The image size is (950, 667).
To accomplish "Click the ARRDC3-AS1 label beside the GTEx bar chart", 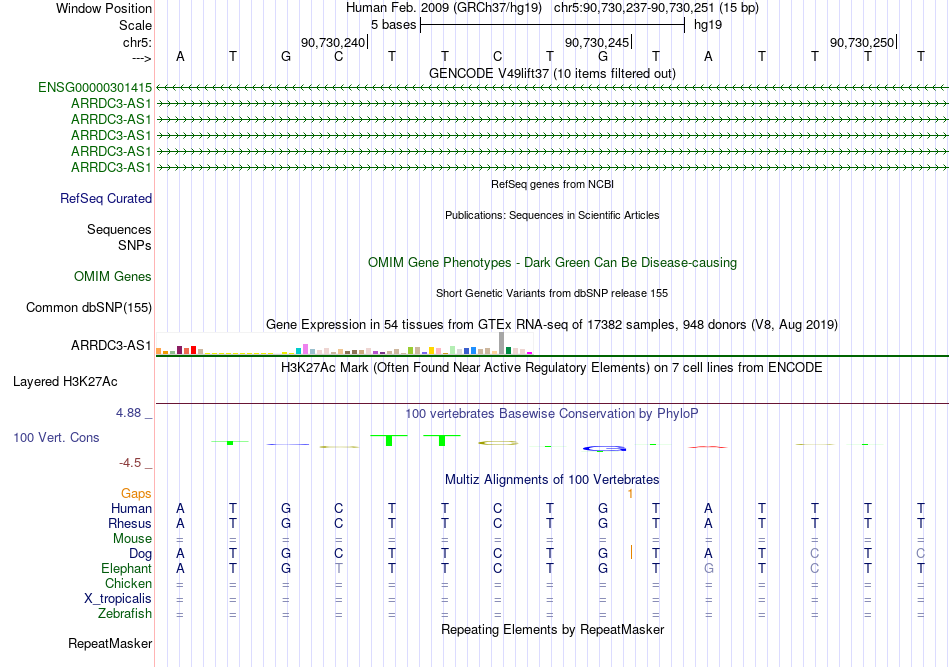I will pos(111,345).
